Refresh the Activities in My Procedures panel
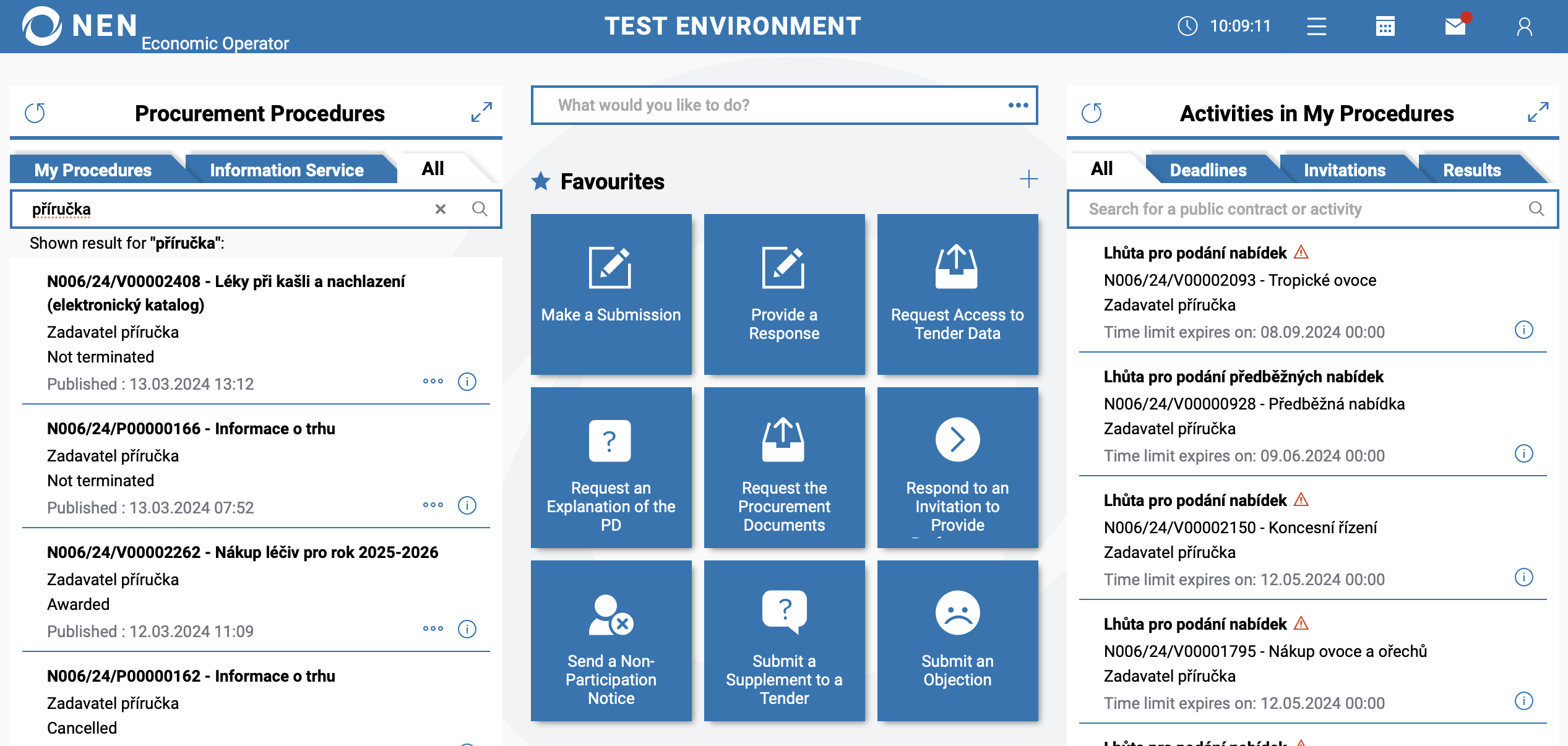 click(x=1092, y=113)
